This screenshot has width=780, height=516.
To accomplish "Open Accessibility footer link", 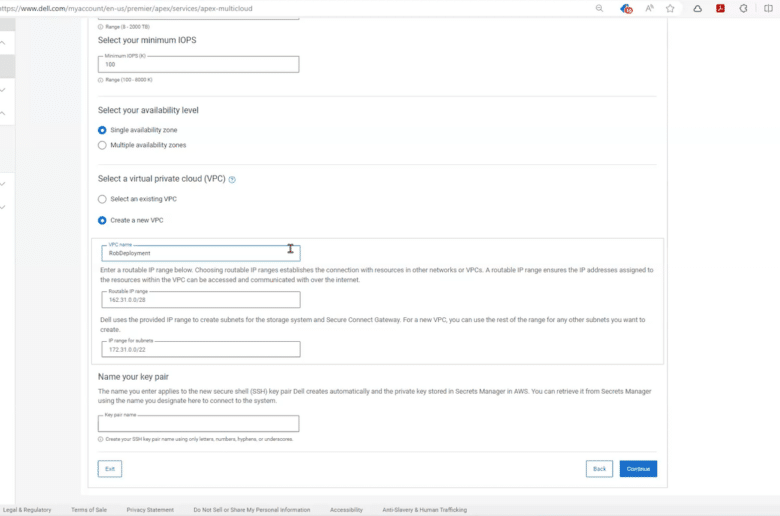I will point(346,510).
